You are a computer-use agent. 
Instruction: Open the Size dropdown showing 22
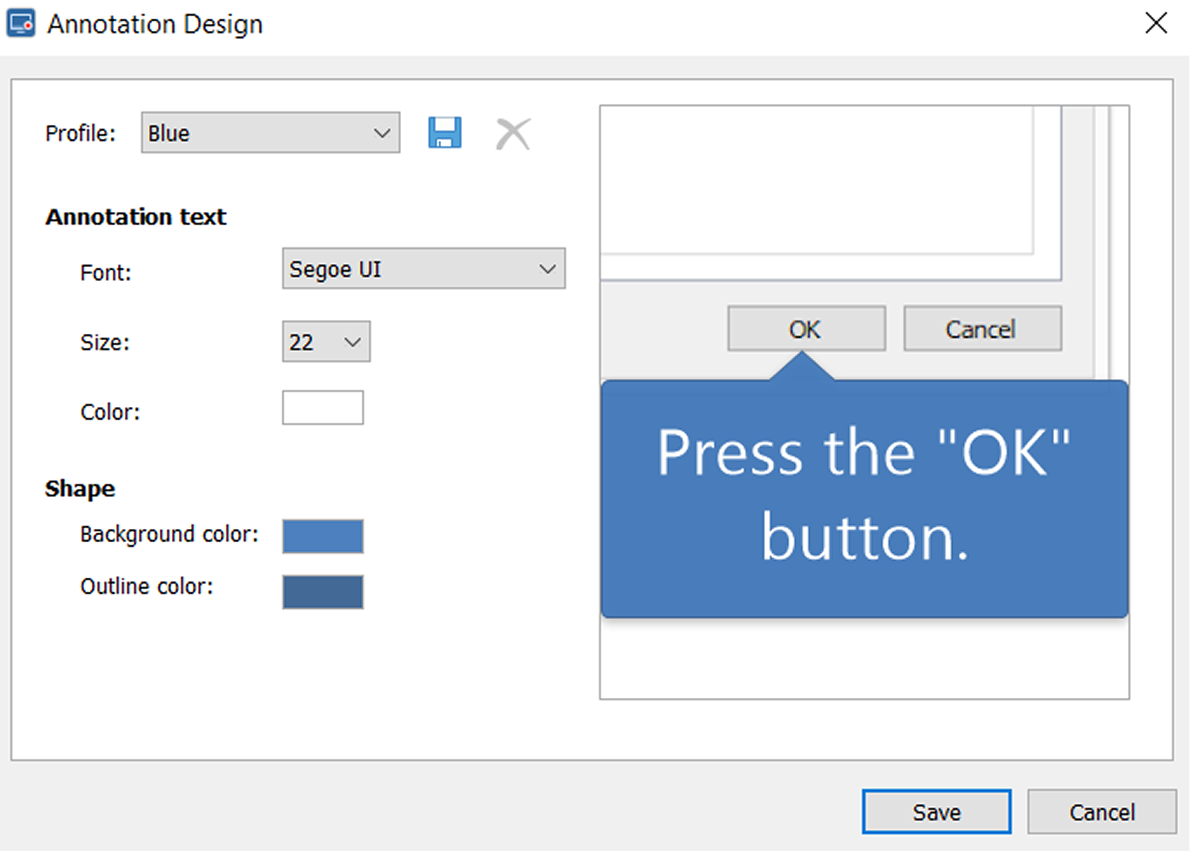tap(326, 342)
